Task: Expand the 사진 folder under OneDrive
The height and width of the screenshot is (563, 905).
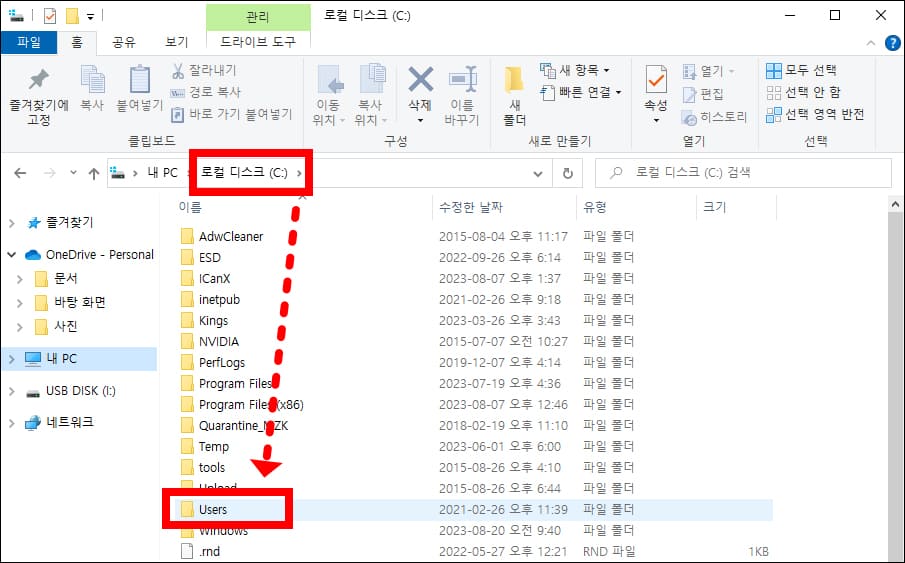Action: (20, 327)
